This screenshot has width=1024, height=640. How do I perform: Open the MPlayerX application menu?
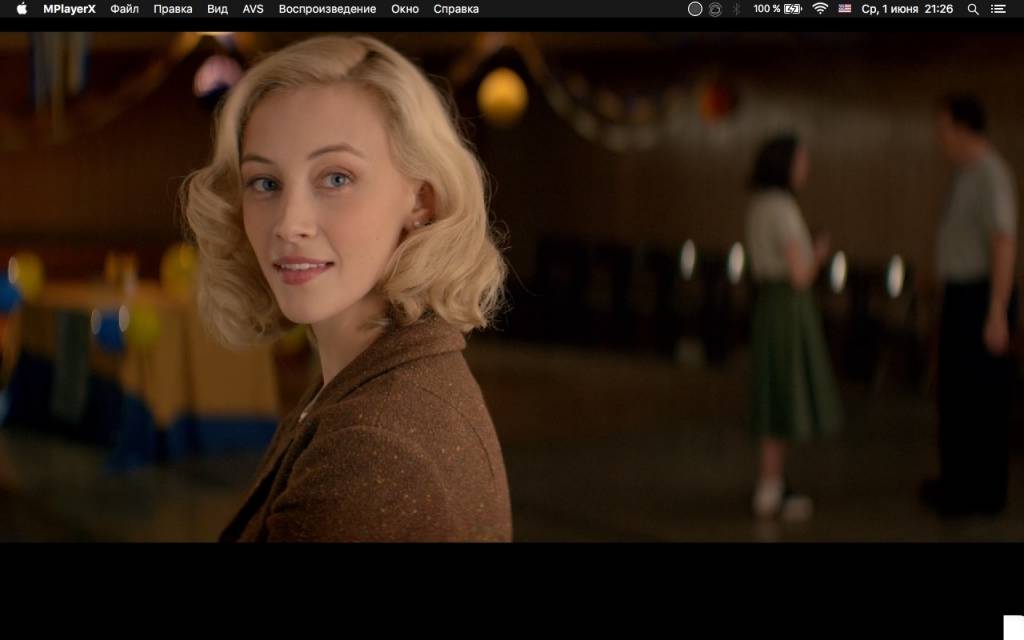69,9
